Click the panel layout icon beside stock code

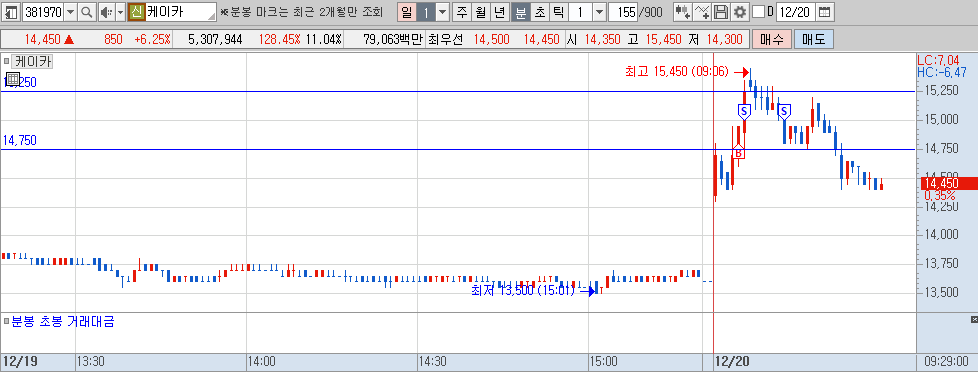click(x=11, y=12)
